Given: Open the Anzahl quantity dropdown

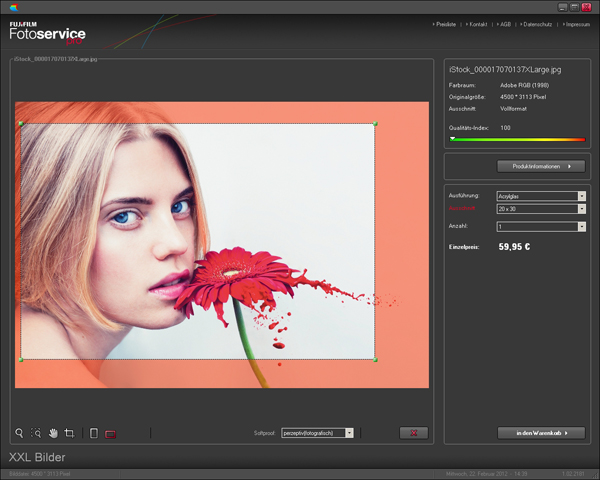Looking at the screenshot, I should (540, 227).
